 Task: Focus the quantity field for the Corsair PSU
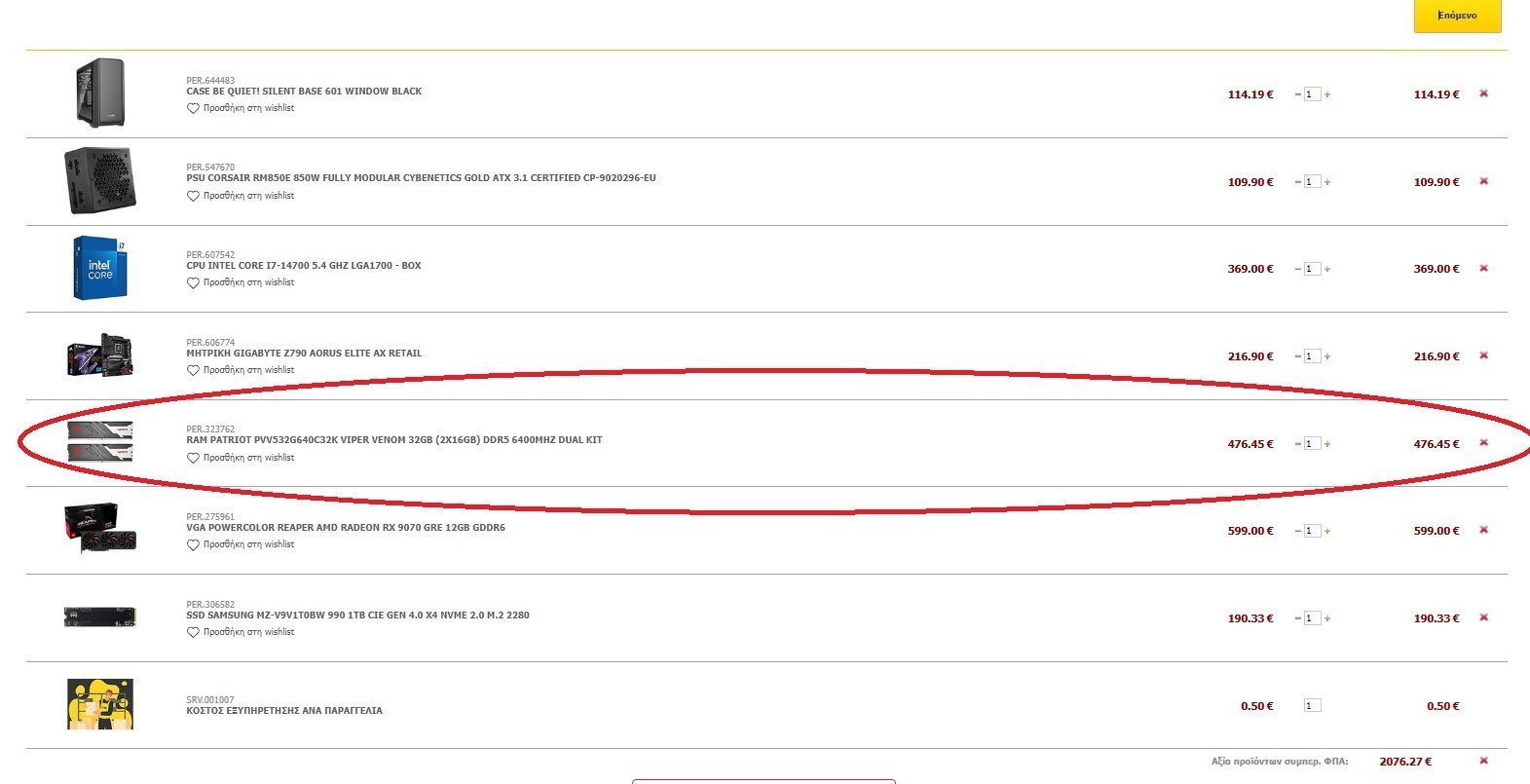click(x=1313, y=182)
